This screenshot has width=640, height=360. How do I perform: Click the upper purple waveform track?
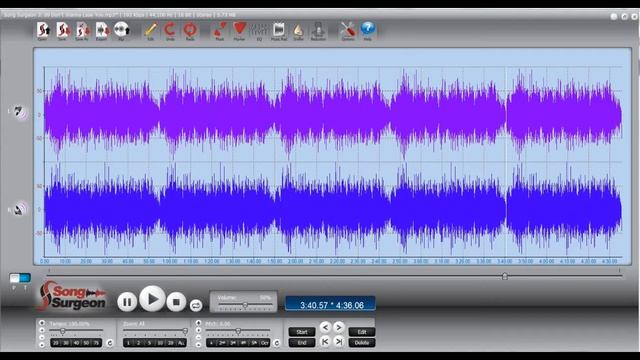[x=333, y=115]
